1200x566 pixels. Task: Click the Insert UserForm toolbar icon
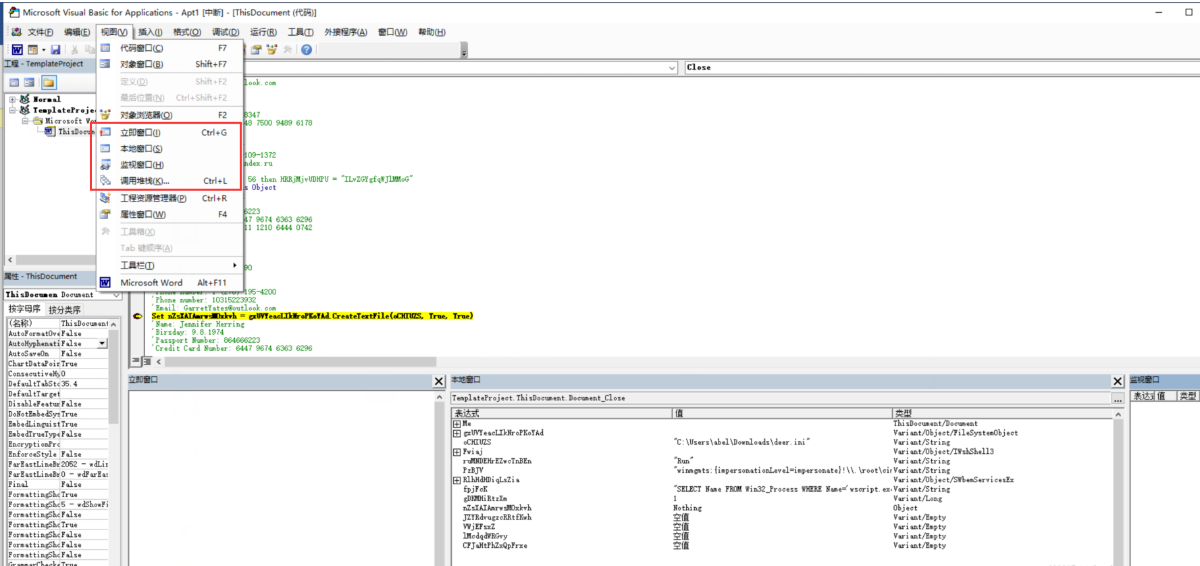pos(32,49)
